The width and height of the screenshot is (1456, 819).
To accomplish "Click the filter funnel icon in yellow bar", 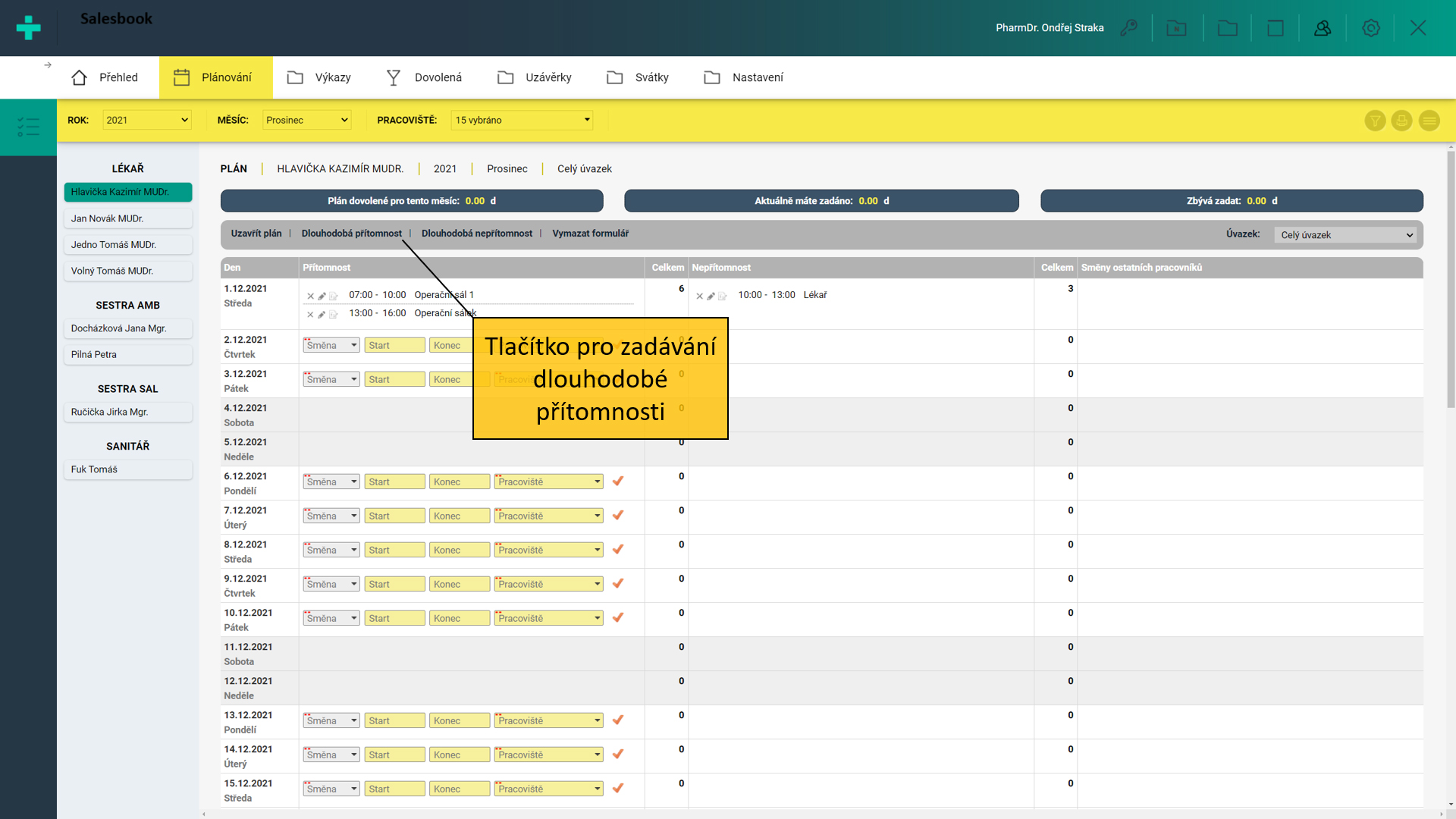I will [1375, 121].
